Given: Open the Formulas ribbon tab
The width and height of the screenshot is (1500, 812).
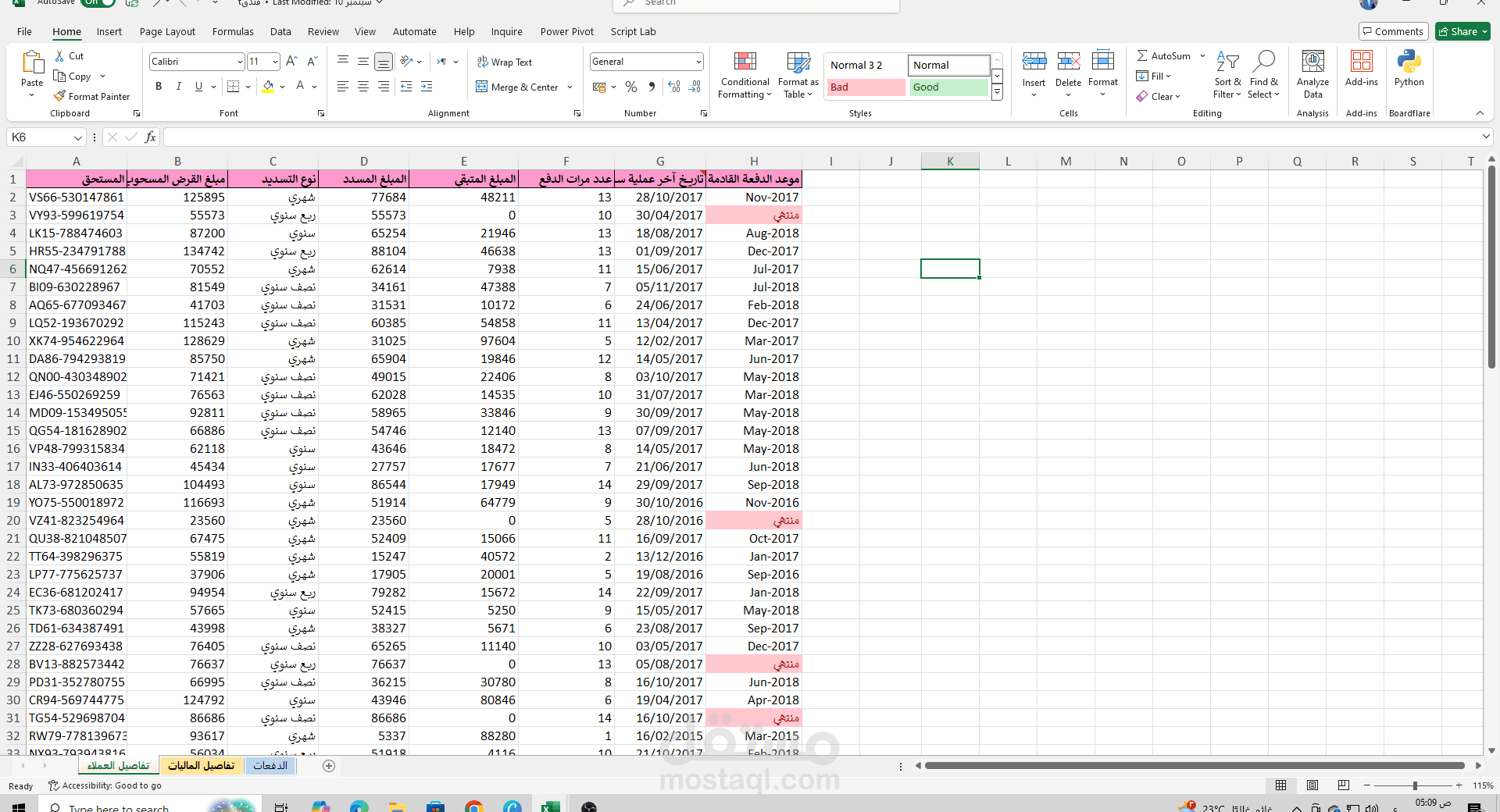Looking at the screenshot, I should tap(233, 32).
